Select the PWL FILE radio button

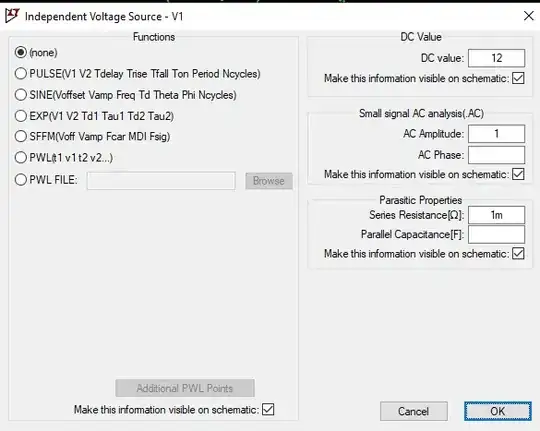pos(21,179)
